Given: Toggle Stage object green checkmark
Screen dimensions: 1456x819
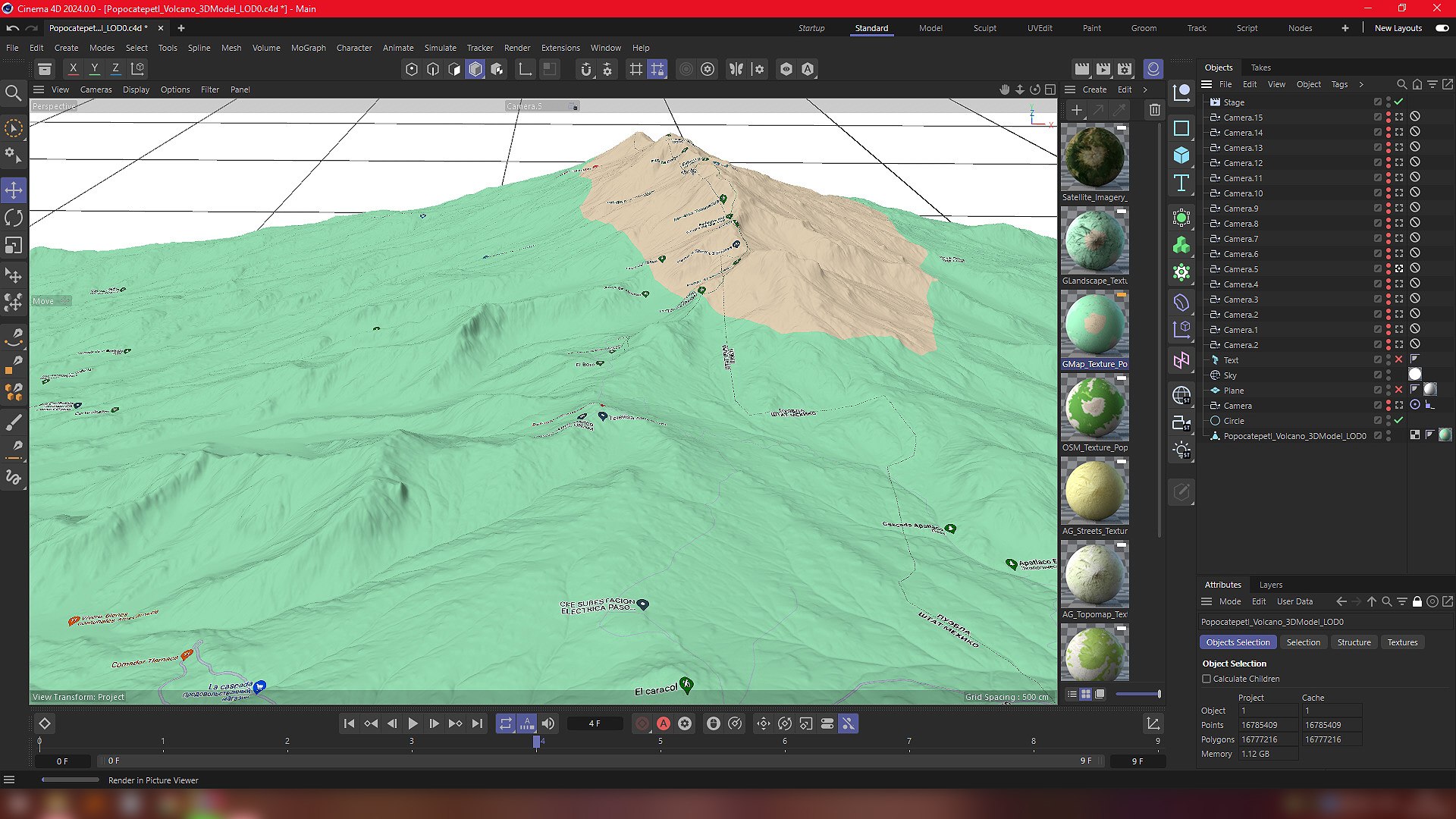Looking at the screenshot, I should [1399, 102].
